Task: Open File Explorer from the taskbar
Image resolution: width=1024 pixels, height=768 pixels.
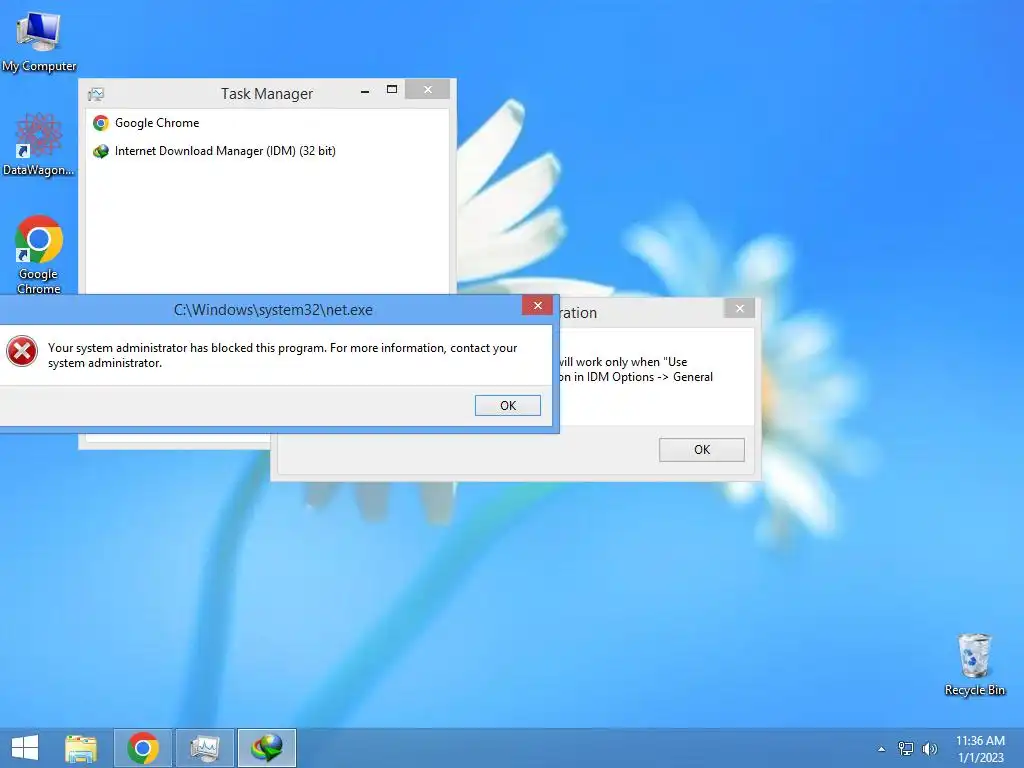Action: click(81, 748)
